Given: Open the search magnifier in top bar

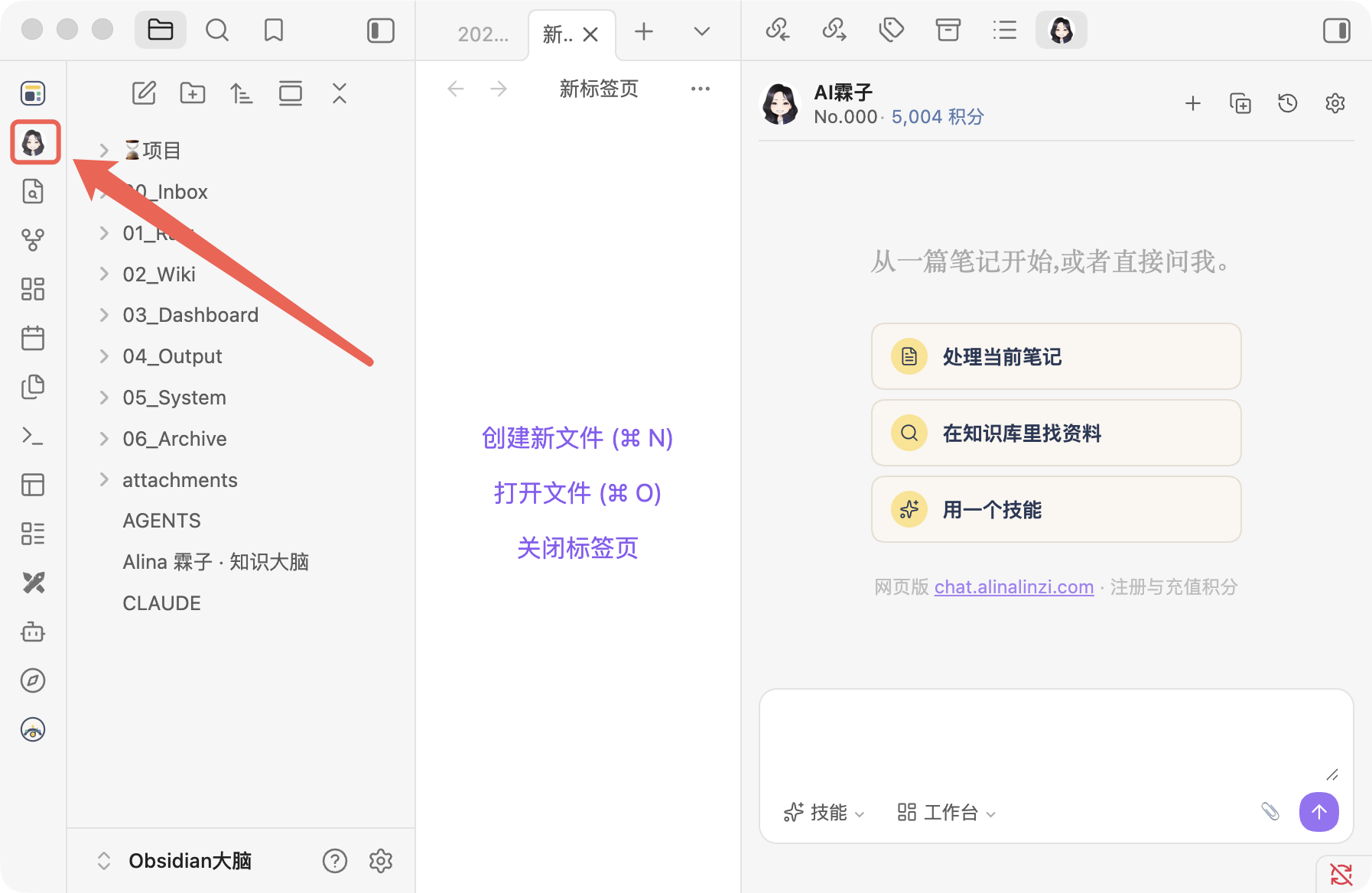Looking at the screenshot, I should click(217, 31).
